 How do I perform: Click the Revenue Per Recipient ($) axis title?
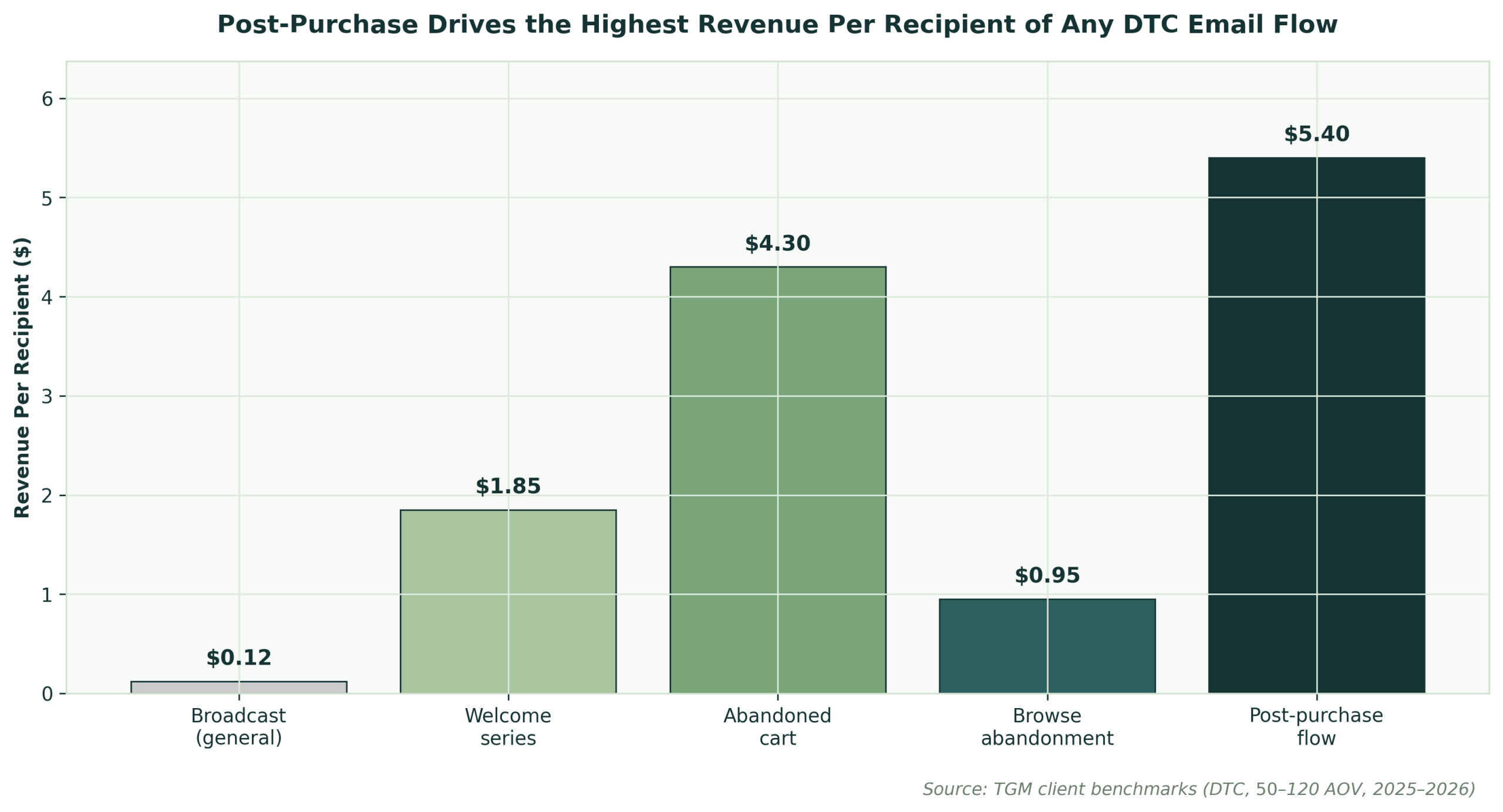(x=22, y=378)
